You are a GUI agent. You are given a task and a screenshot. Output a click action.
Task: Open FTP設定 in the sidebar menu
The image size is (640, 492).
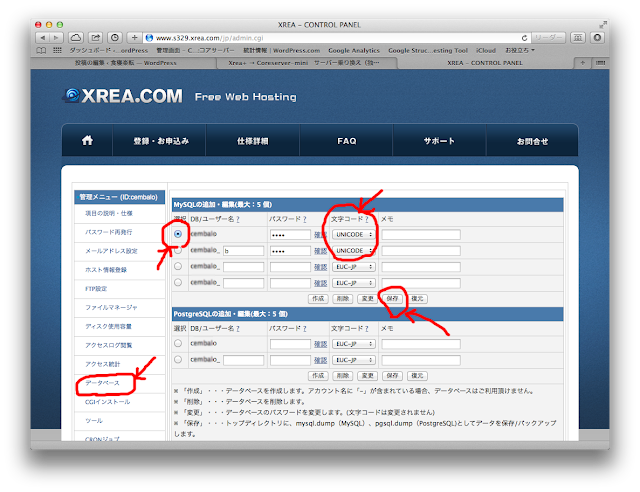coord(96,289)
